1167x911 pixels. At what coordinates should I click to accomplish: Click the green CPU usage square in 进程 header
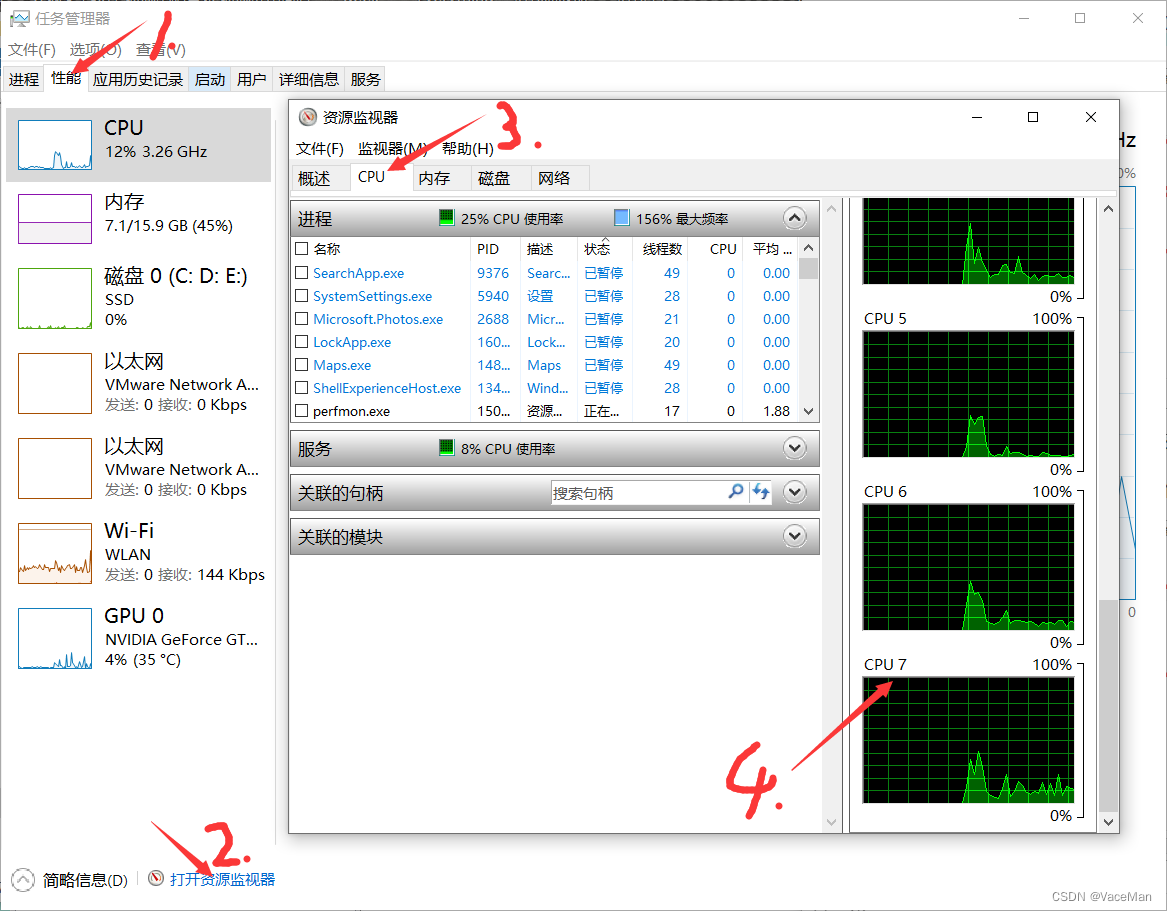click(447, 217)
